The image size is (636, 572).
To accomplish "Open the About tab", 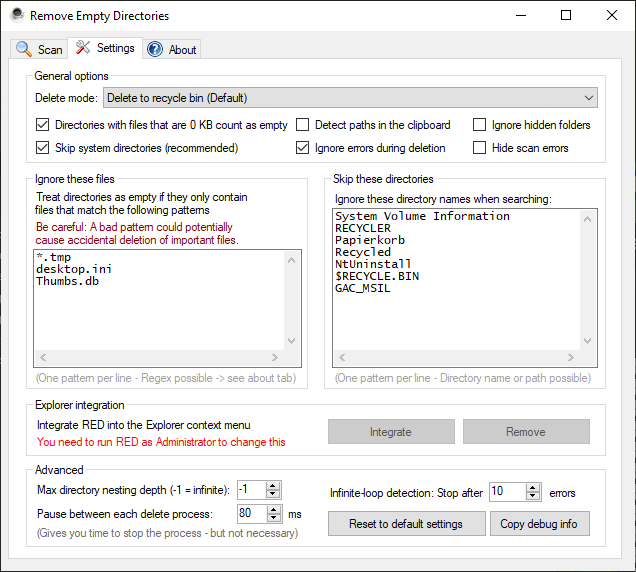I will click(x=172, y=49).
